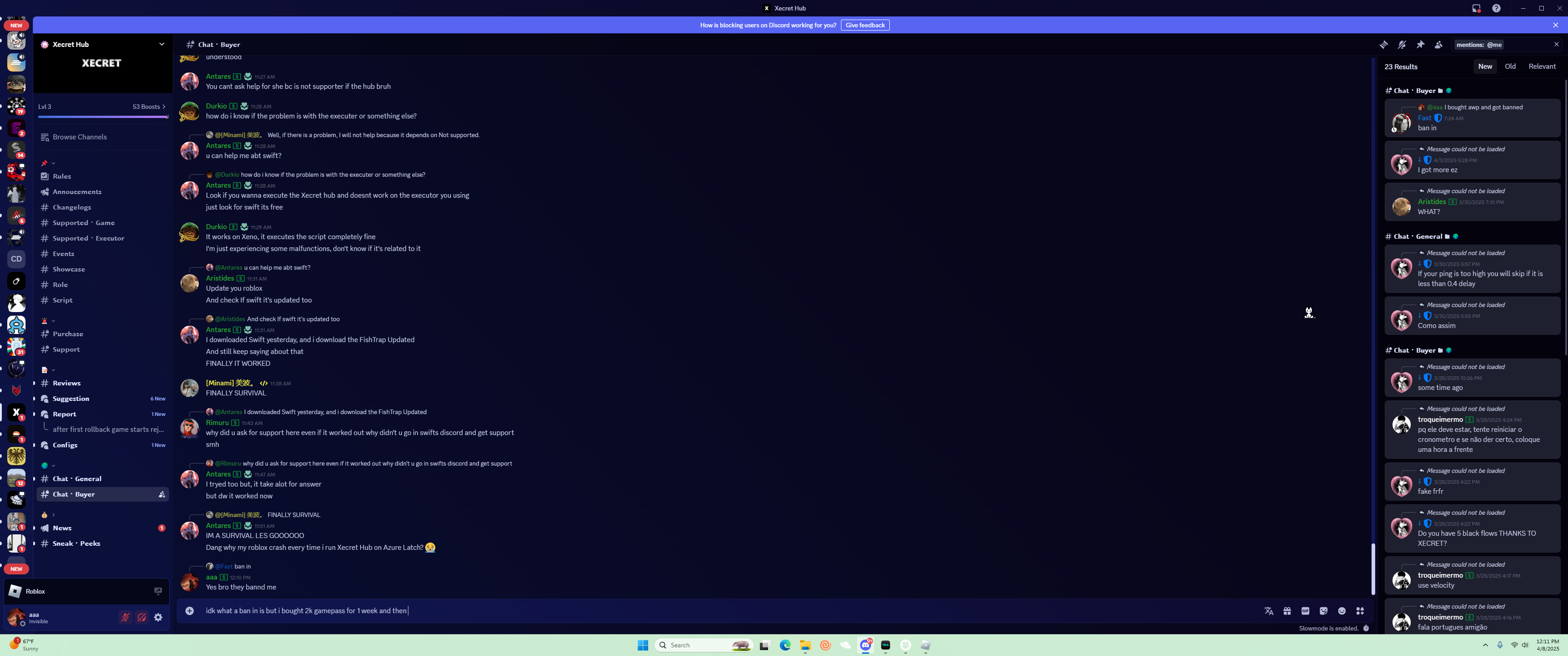Toggle the member list icon in header
This screenshot has width=1568, height=656.
coord(1439,45)
